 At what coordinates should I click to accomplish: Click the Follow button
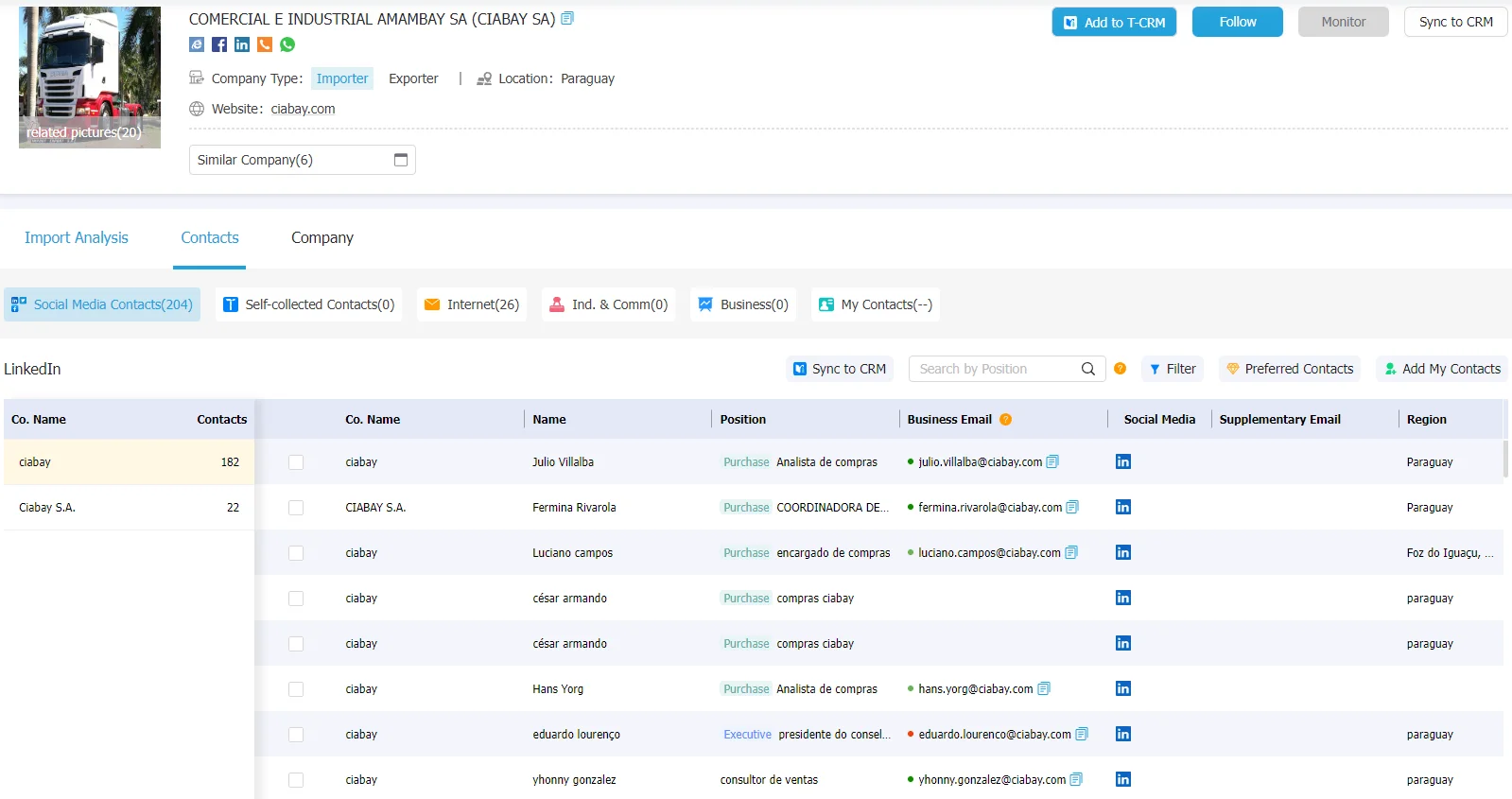point(1238,22)
